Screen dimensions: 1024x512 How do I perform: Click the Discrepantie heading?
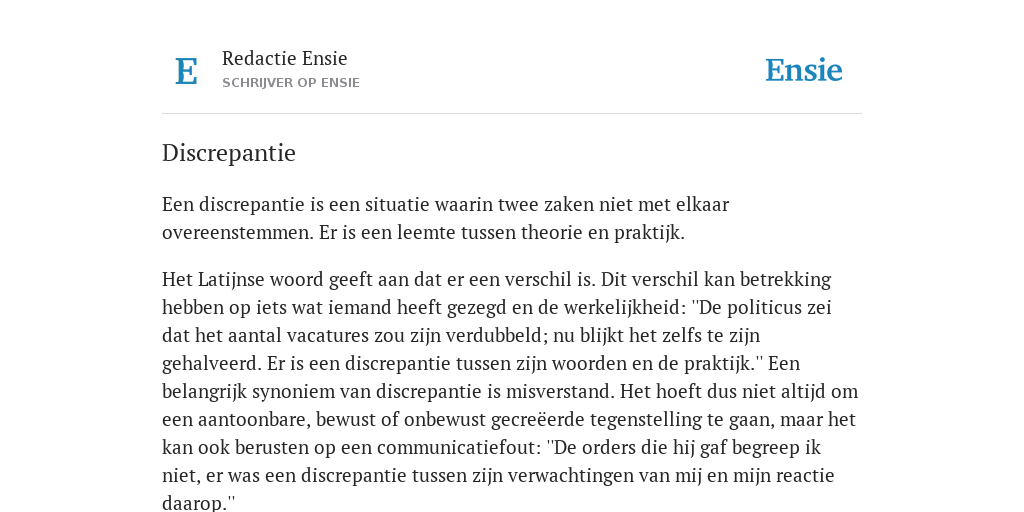[x=229, y=153]
